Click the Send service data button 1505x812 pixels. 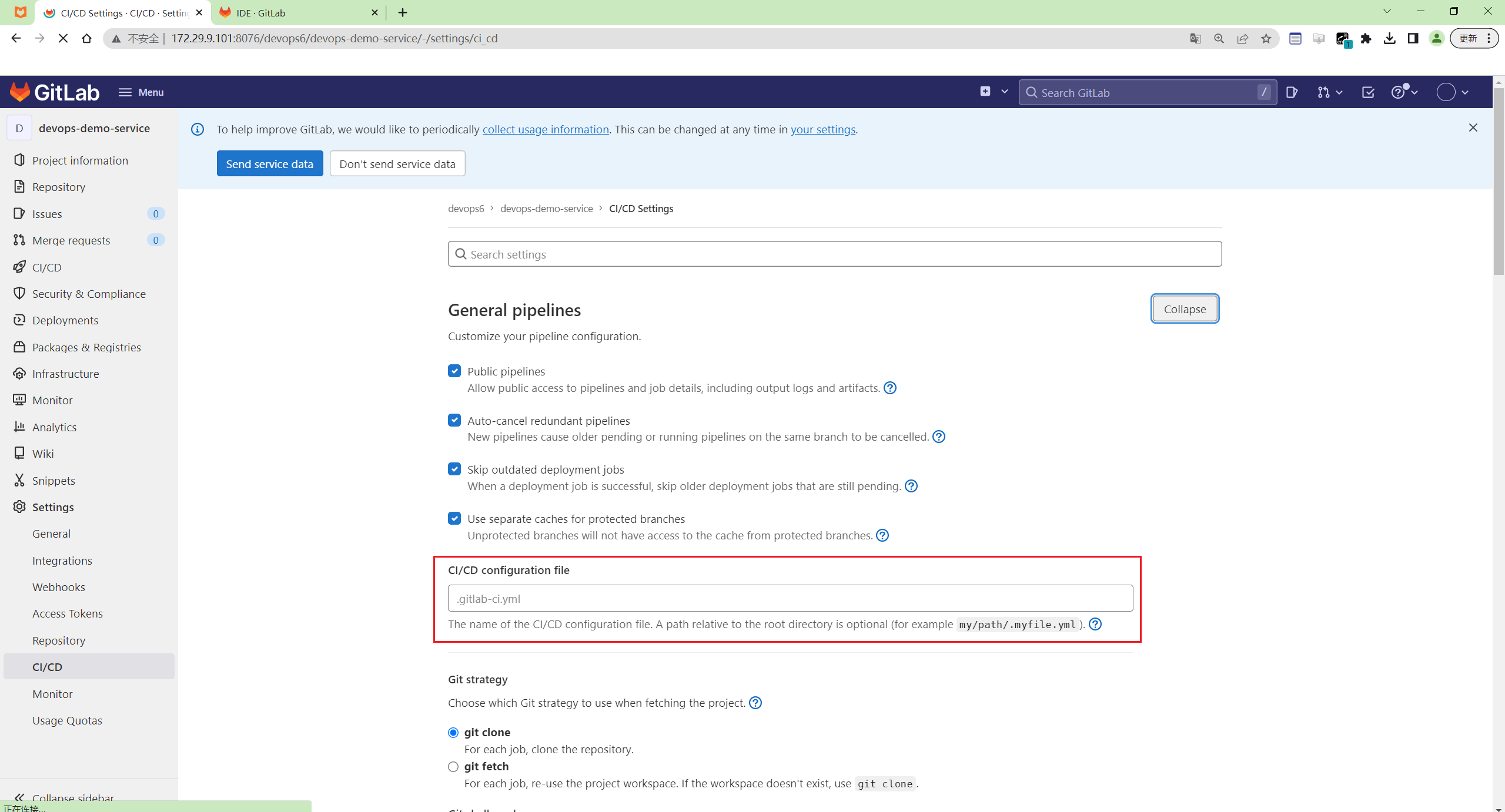pyautogui.click(x=269, y=163)
